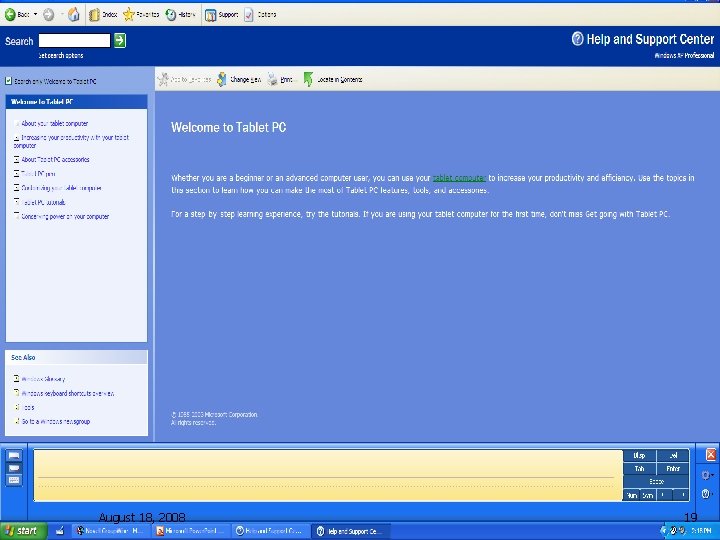Open the Options toolbar button
Viewport: 720px width, 540px height.
pos(260,15)
